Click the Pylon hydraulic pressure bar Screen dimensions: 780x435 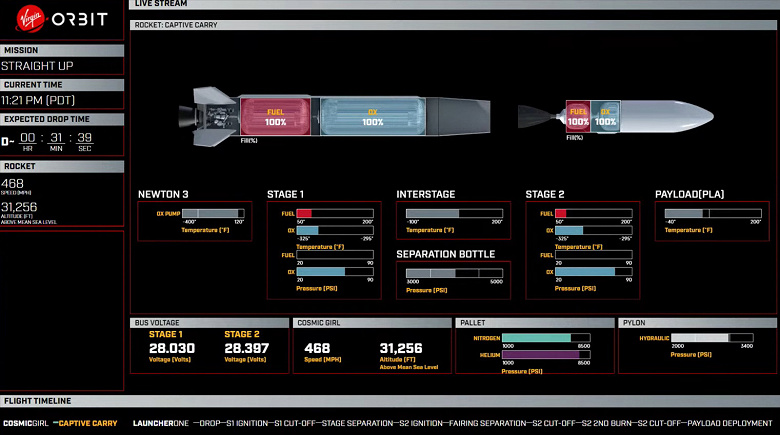click(712, 338)
